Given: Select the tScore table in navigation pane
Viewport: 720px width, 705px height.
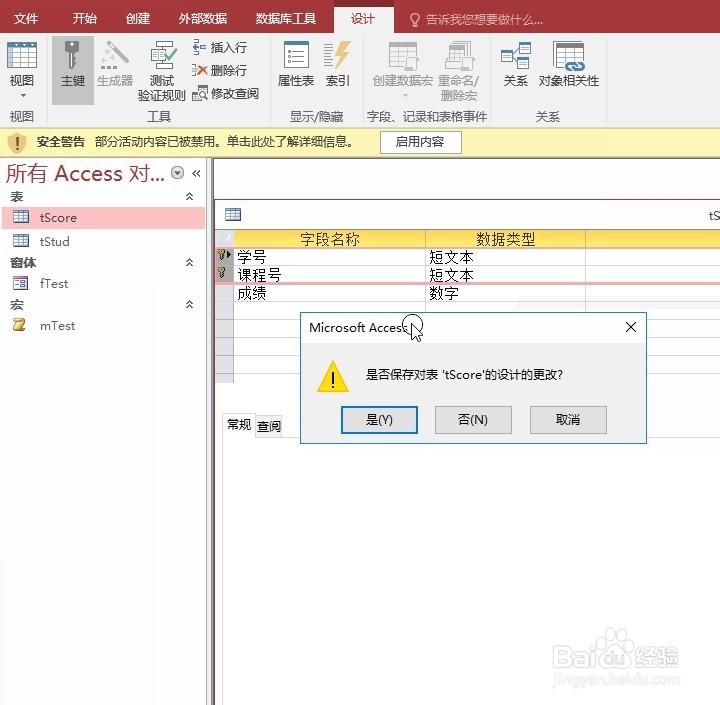Looking at the screenshot, I should [103, 217].
